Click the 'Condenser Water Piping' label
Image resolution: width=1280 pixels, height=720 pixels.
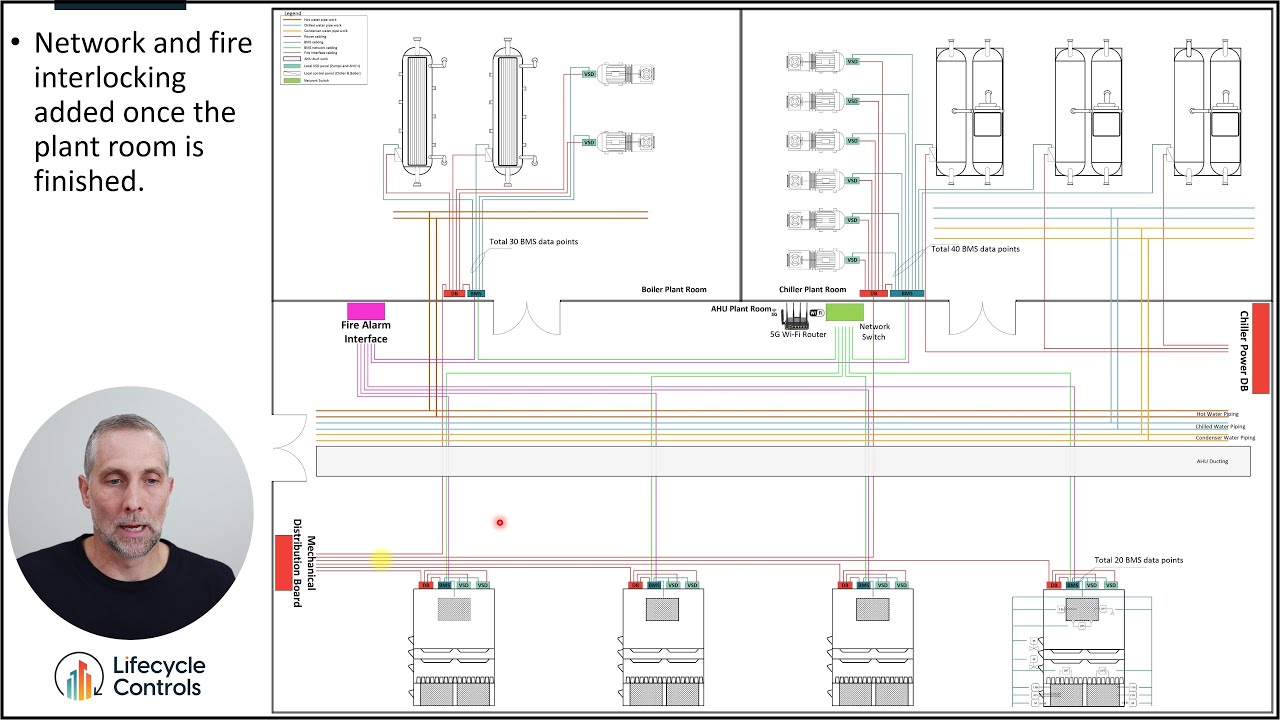click(x=1225, y=438)
